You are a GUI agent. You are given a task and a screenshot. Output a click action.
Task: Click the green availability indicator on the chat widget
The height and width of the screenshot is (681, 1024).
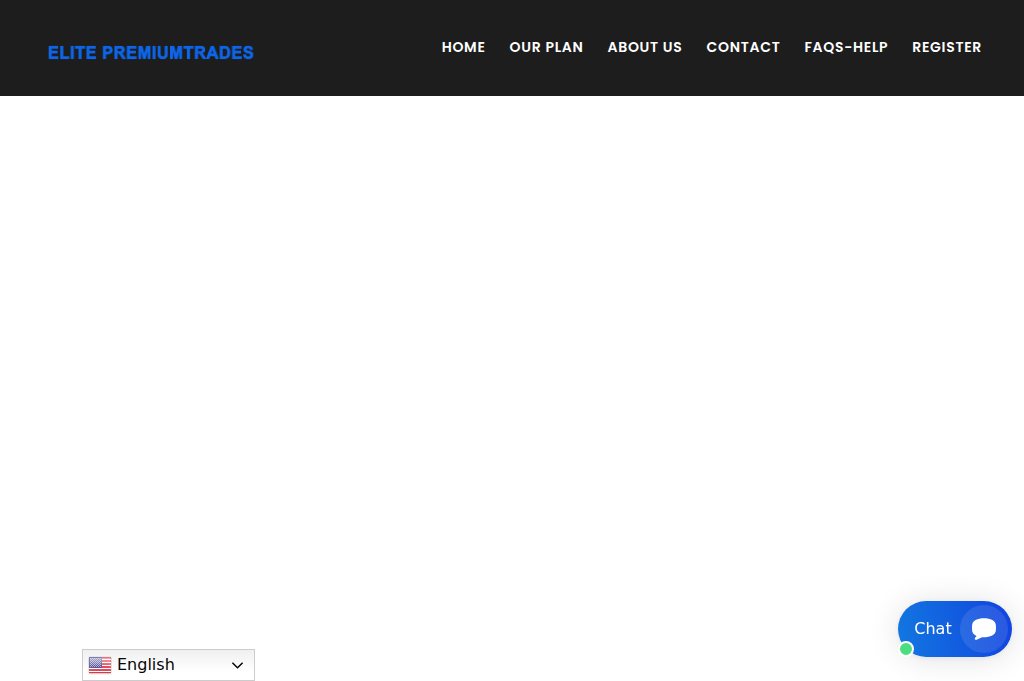[x=906, y=649]
